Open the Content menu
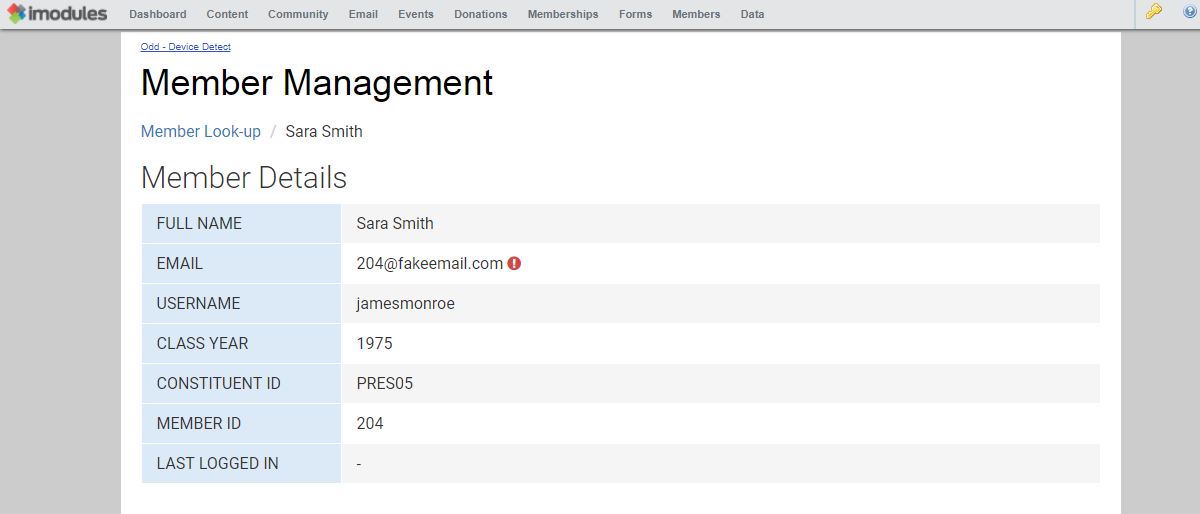This screenshot has height=514, width=1200. (x=227, y=14)
